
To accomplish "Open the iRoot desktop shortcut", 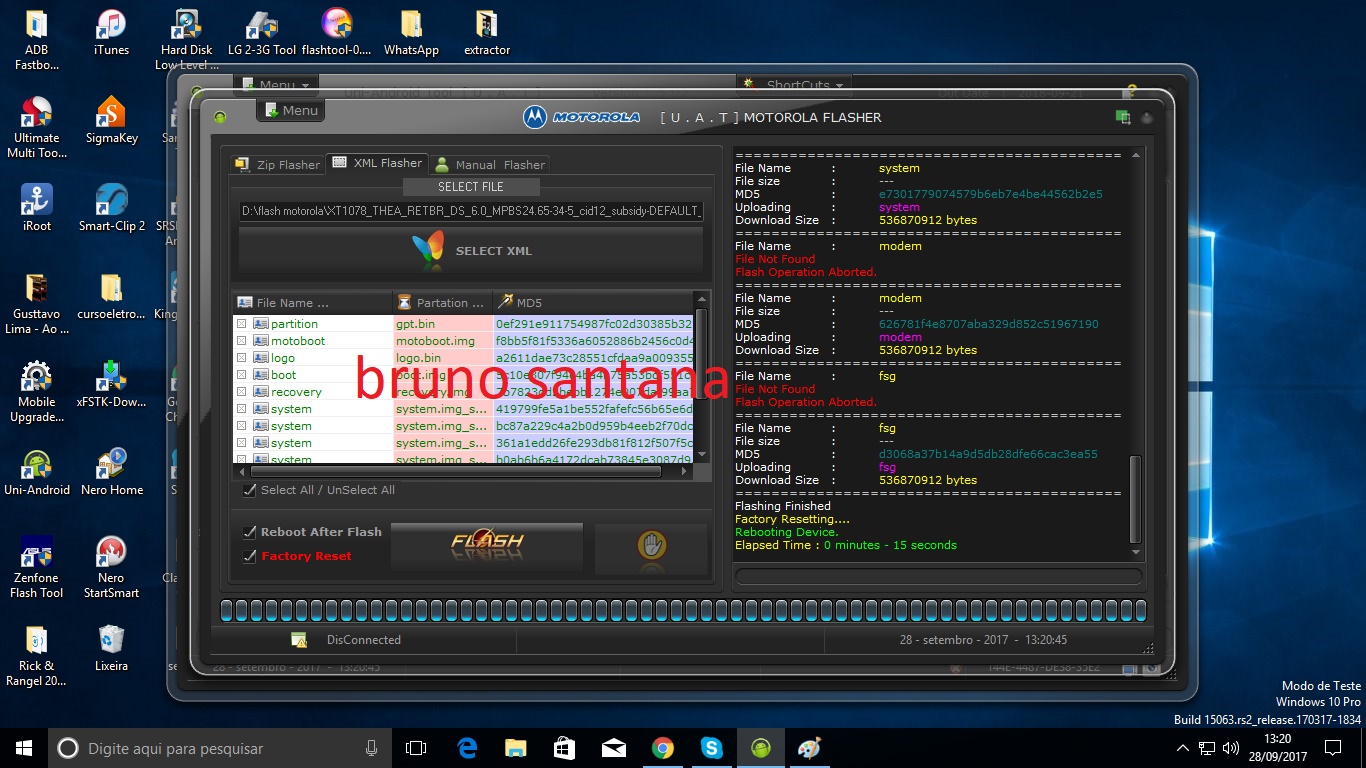I will [x=36, y=208].
